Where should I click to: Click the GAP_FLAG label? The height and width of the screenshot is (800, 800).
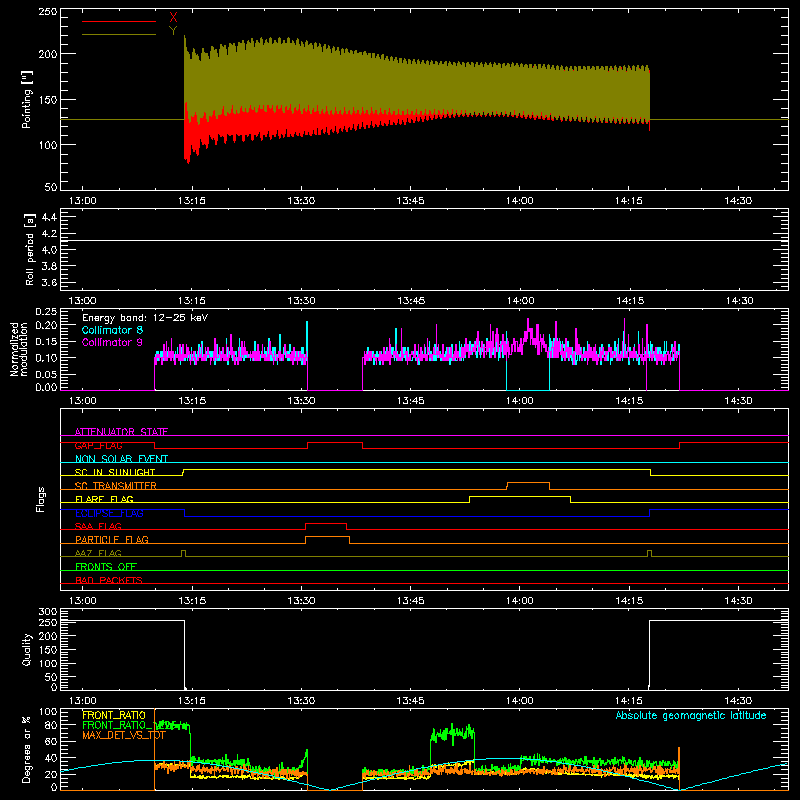[98, 445]
